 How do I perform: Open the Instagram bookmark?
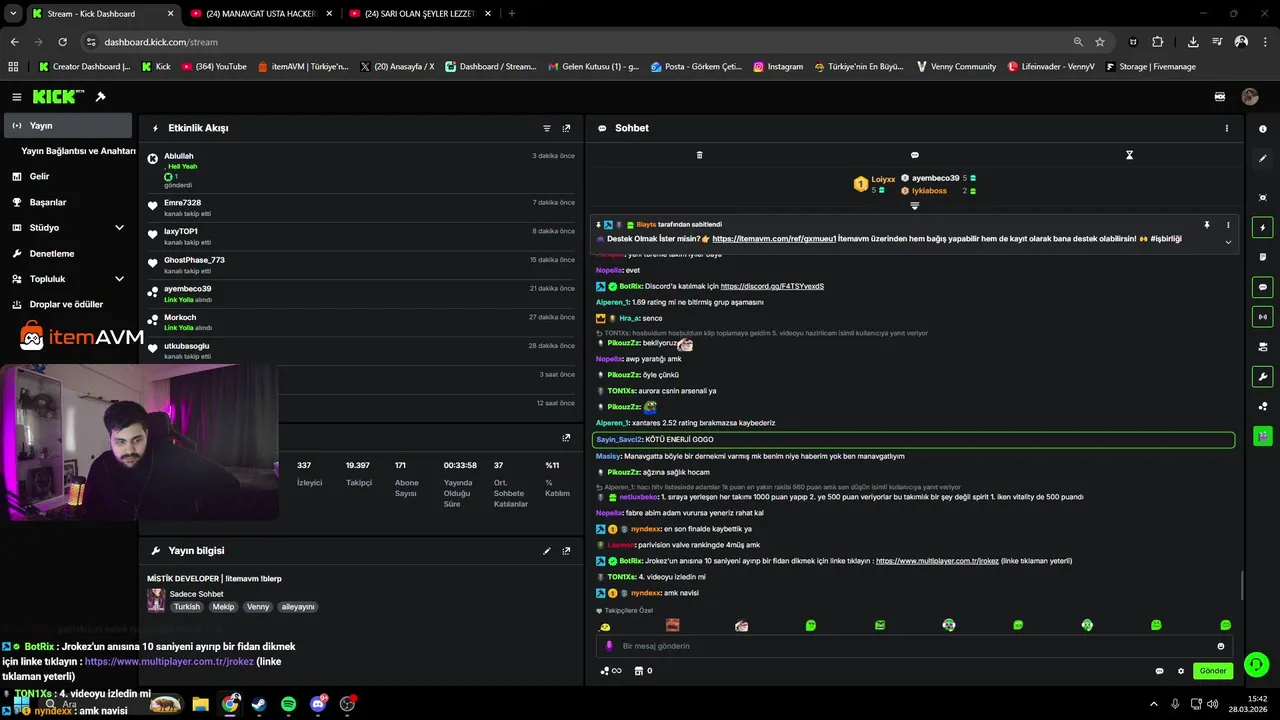(x=778, y=67)
